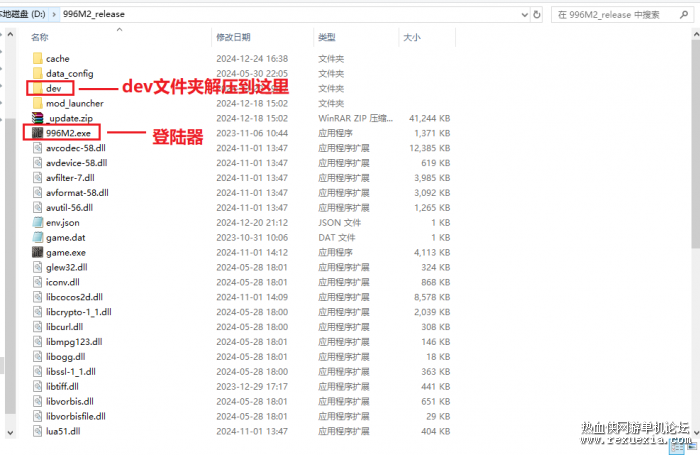The width and height of the screenshot is (700, 455).
Task: Click the libcurl.dll file icon
Action: click(38, 327)
